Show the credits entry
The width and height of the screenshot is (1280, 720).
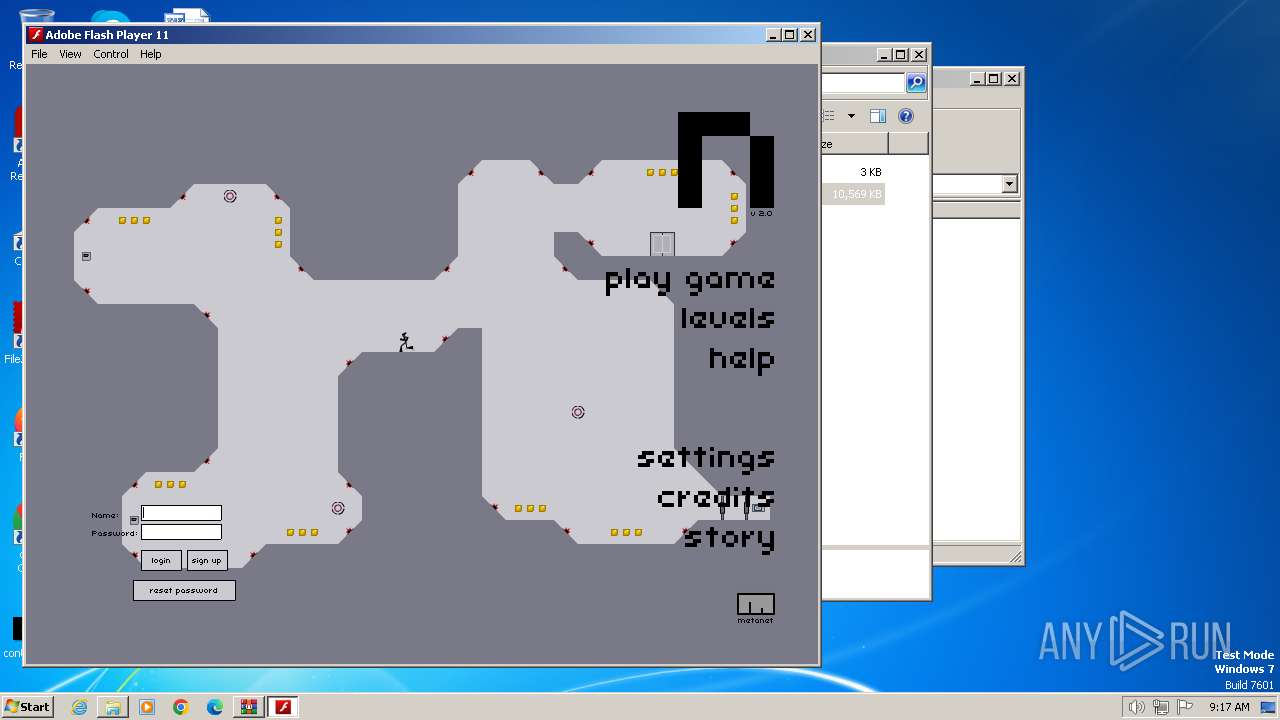pos(715,497)
